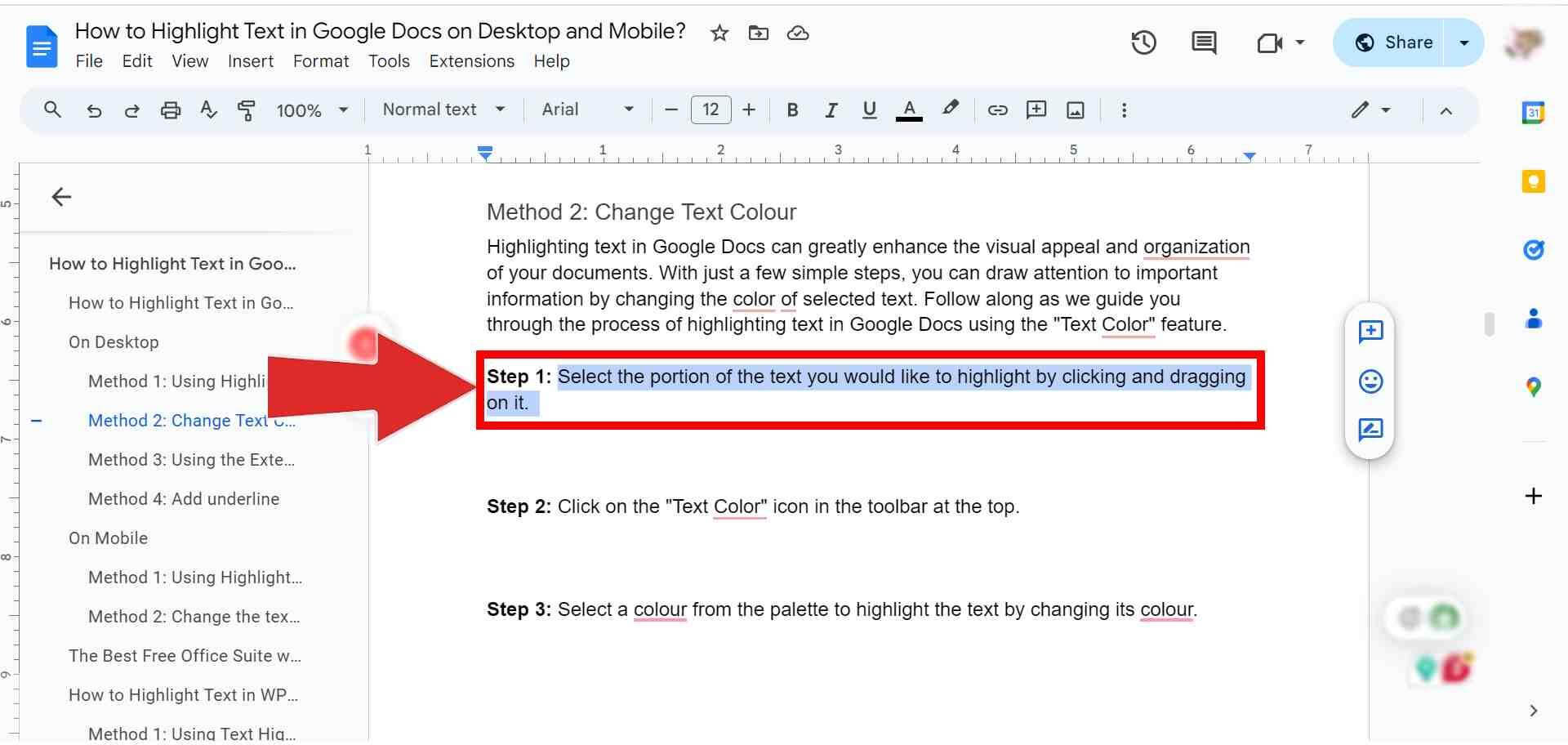Open the text color picker

(909, 109)
